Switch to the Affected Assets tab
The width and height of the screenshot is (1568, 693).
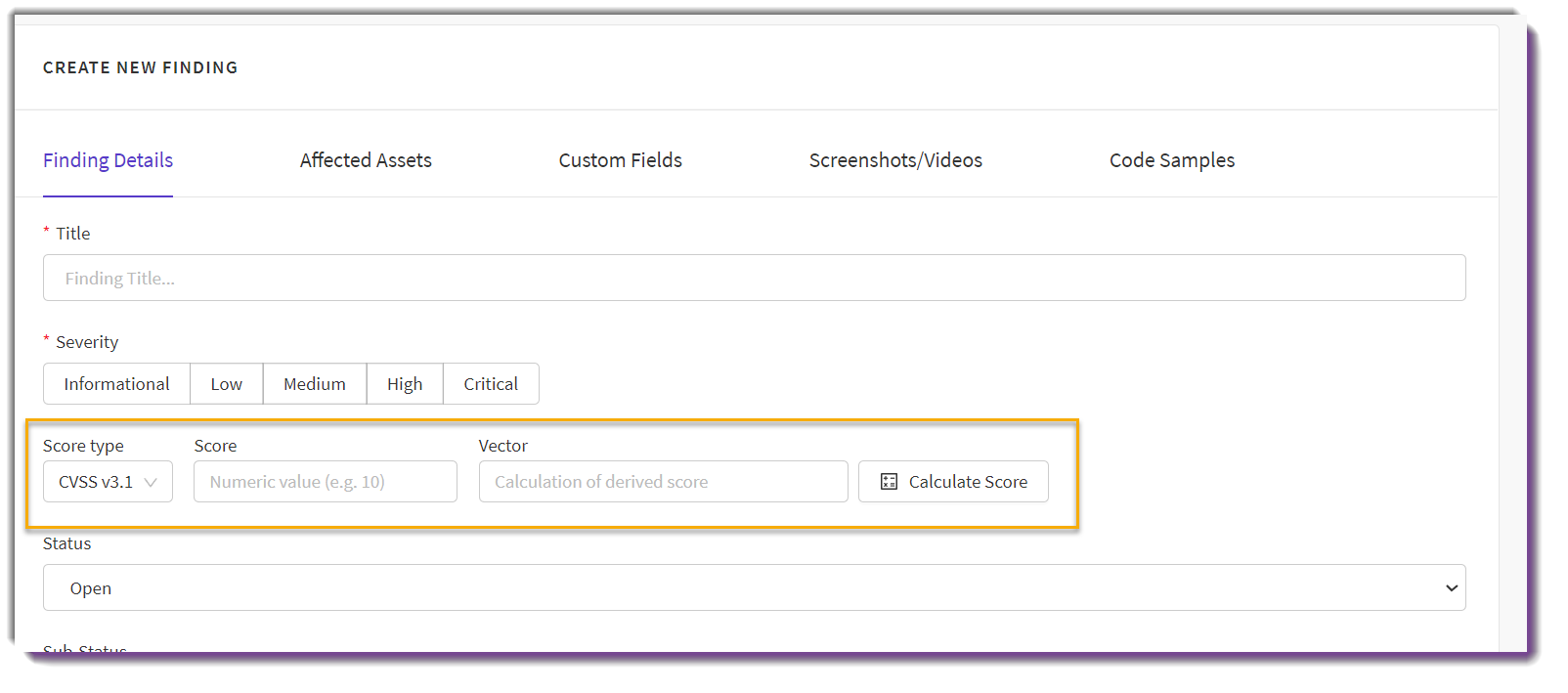coord(366,160)
